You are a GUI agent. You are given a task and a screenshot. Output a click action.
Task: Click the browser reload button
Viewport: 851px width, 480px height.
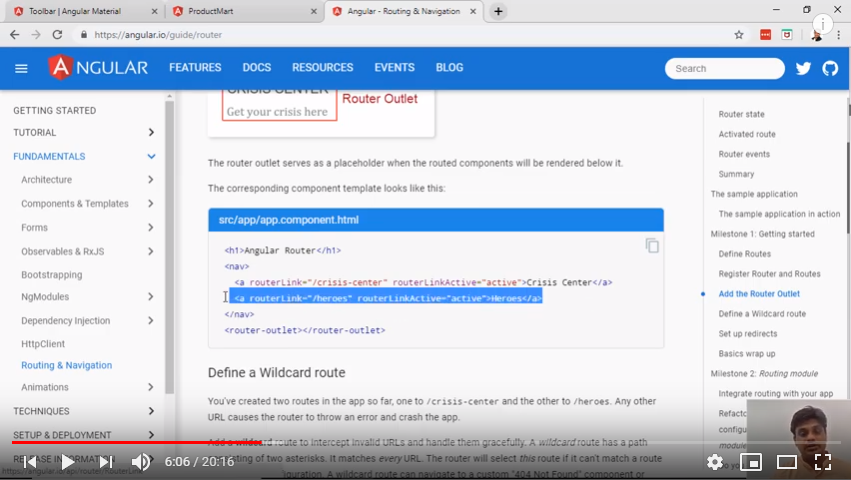[x=57, y=34]
